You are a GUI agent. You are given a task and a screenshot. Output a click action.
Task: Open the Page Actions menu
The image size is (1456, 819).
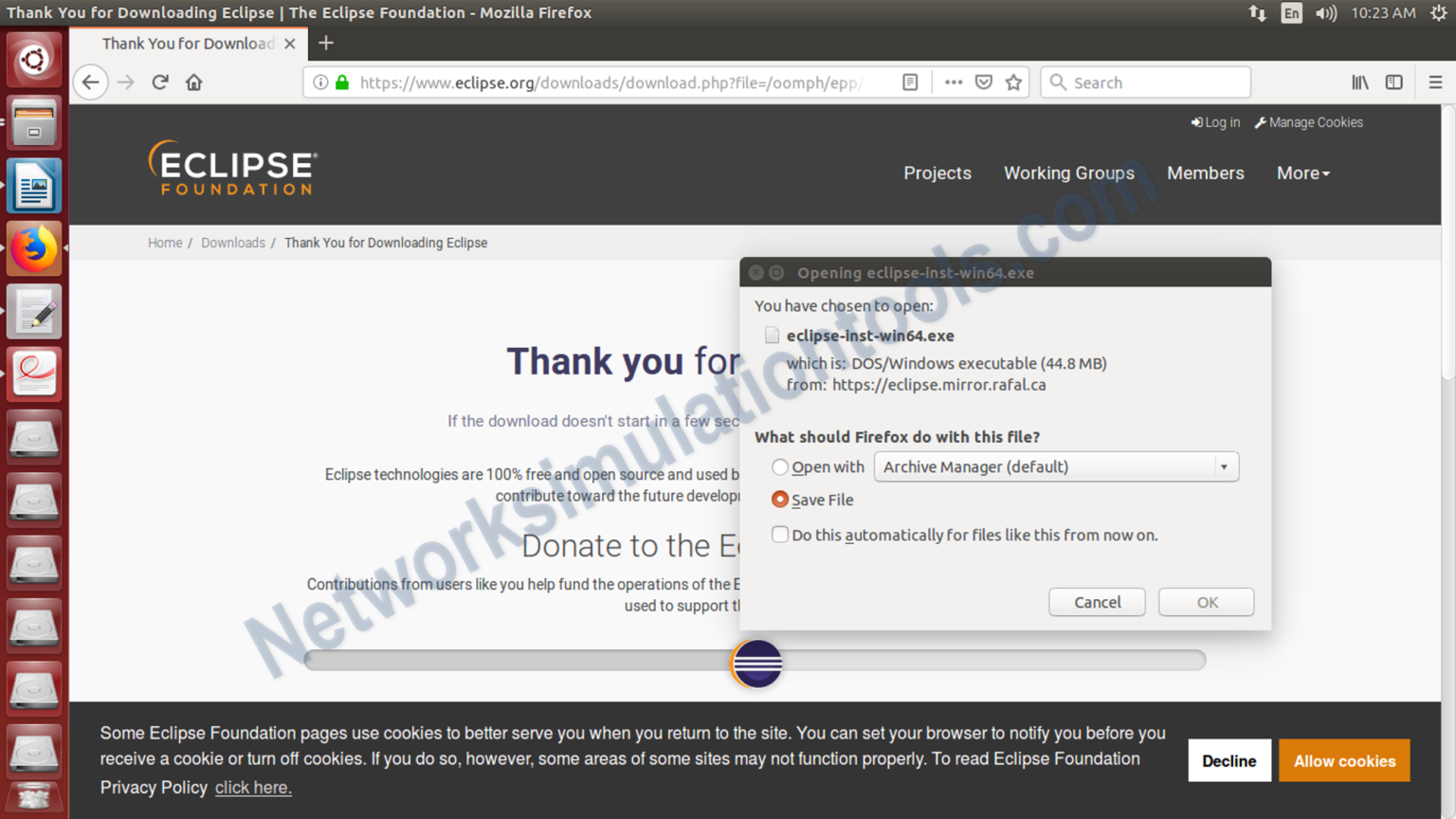tap(953, 82)
